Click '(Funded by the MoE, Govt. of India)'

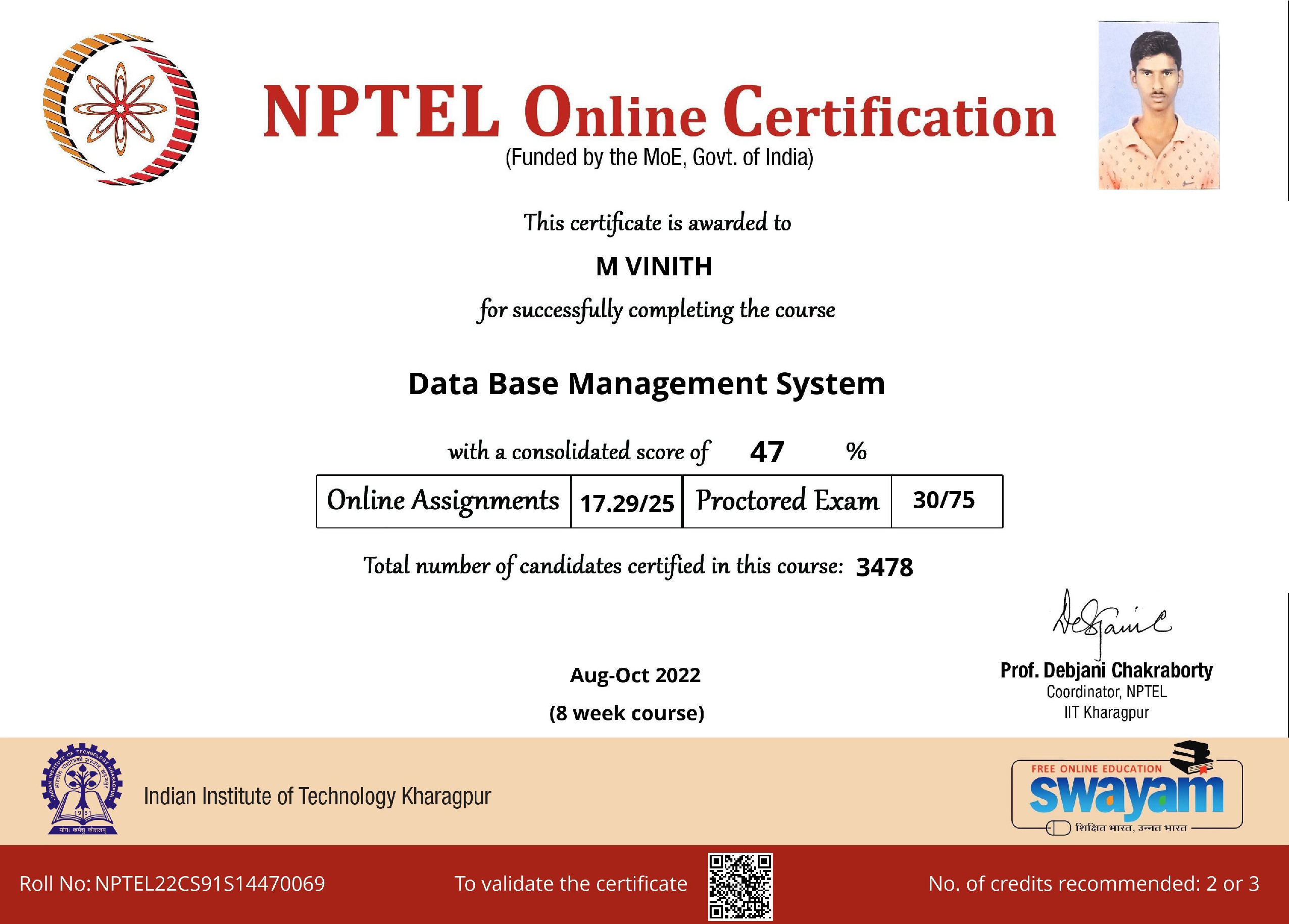pyautogui.click(x=659, y=158)
